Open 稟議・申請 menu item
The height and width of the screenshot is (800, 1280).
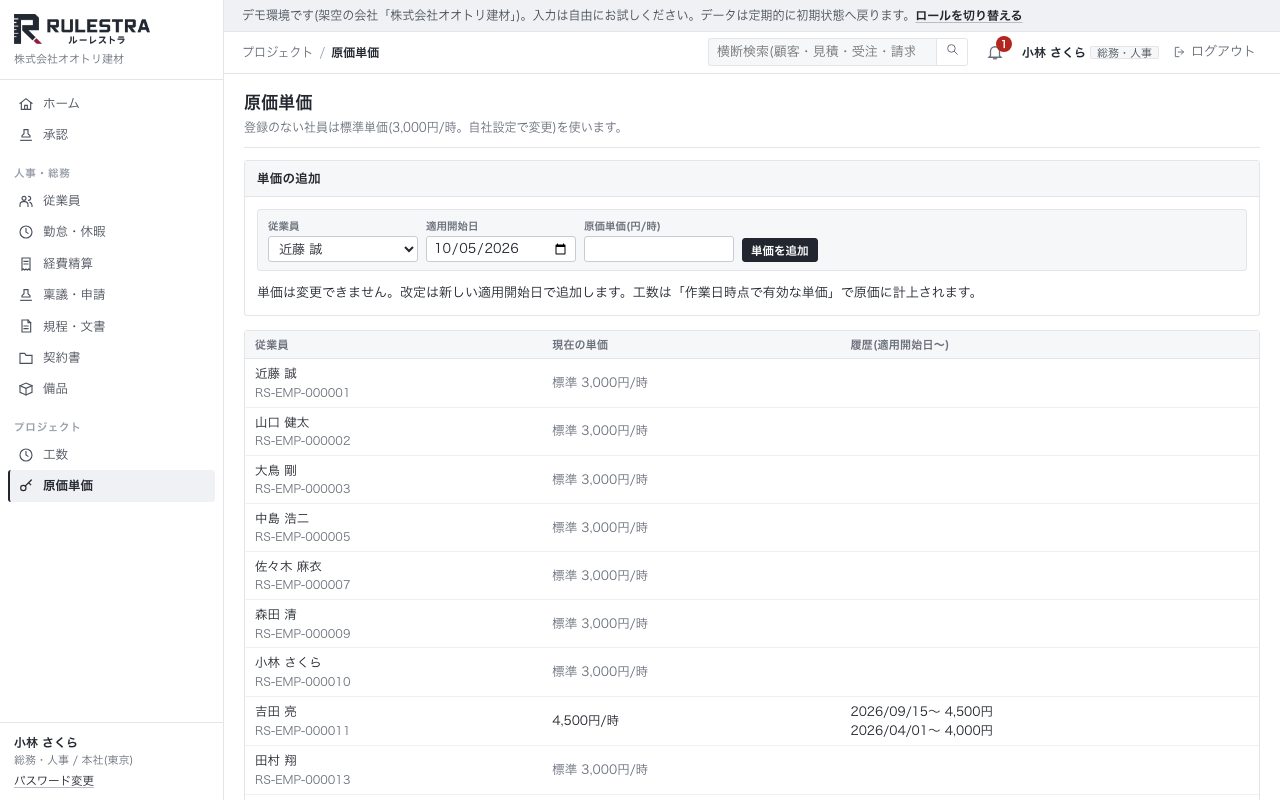111,295
